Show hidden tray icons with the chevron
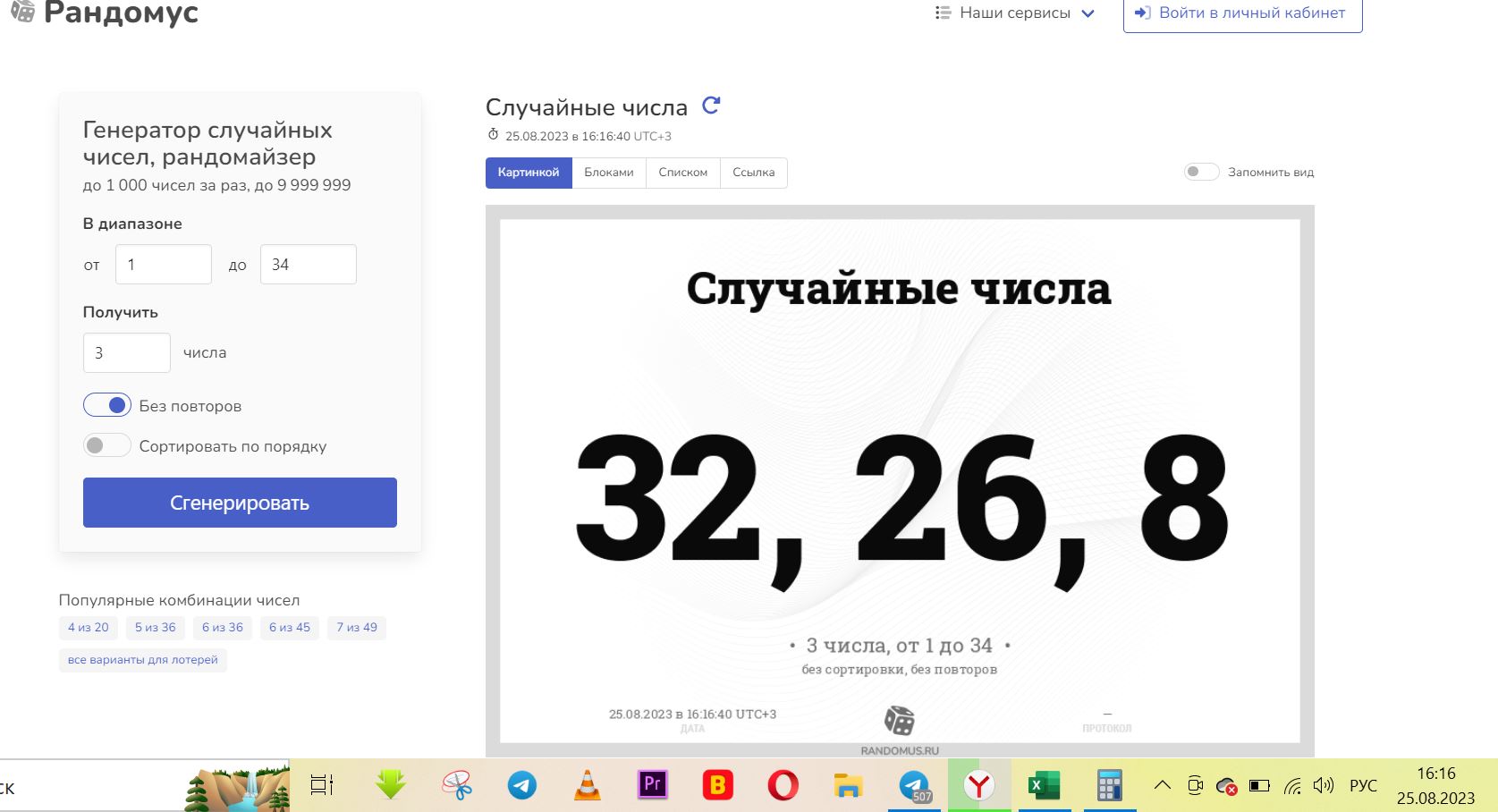The width and height of the screenshot is (1498, 812). click(1162, 785)
